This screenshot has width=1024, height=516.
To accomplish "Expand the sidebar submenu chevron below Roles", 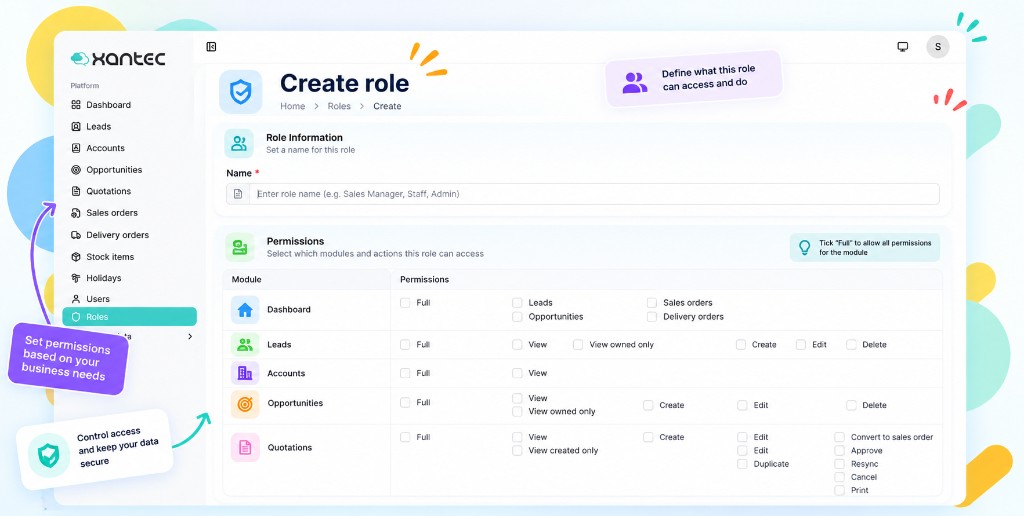I will point(190,337).
